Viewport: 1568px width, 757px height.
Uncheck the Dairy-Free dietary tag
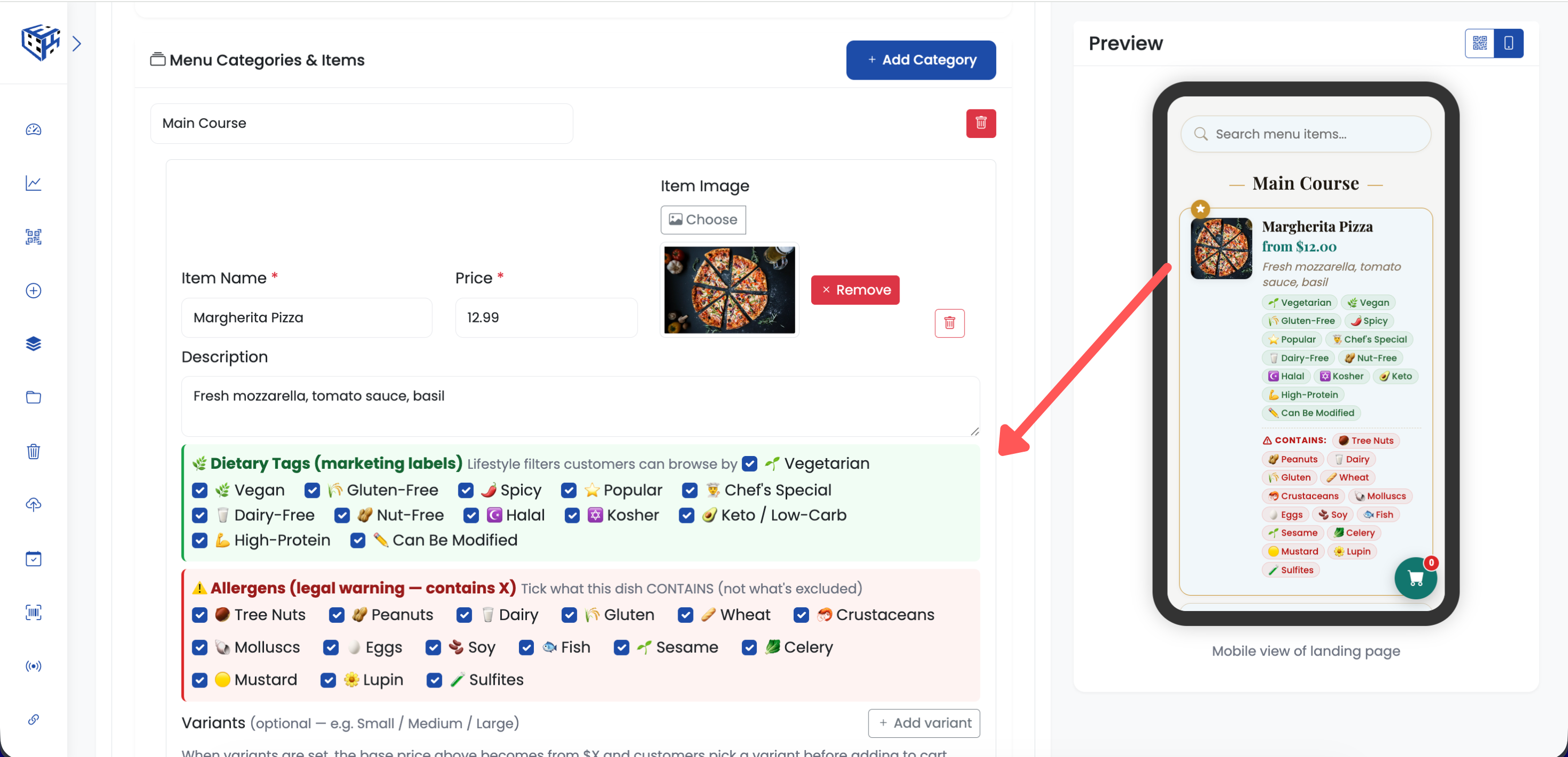[200, 515]
